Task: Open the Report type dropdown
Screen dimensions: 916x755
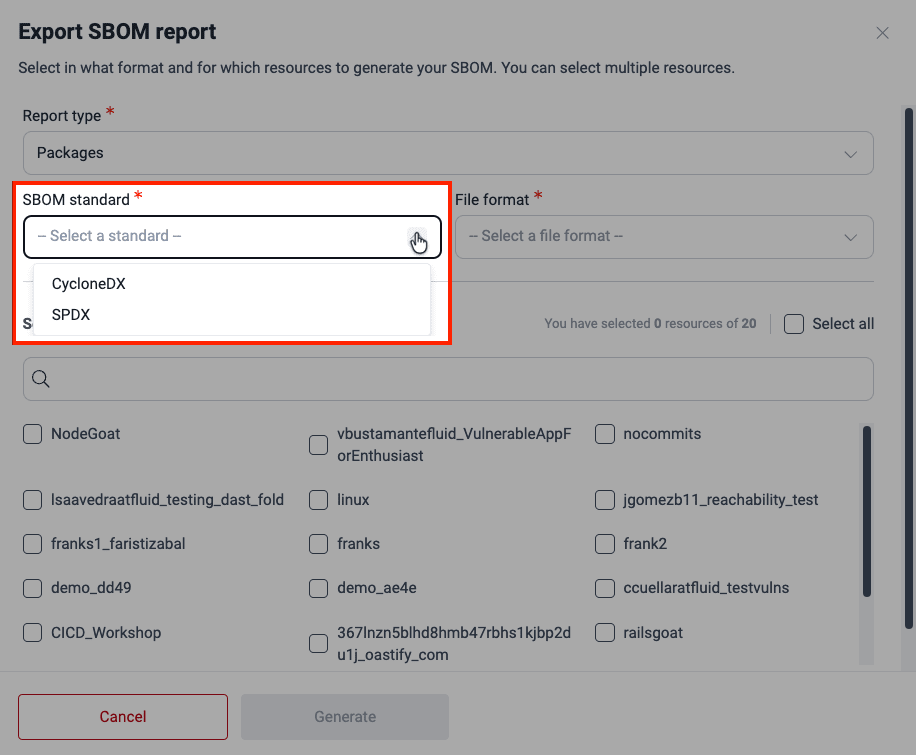Action: 448,153
